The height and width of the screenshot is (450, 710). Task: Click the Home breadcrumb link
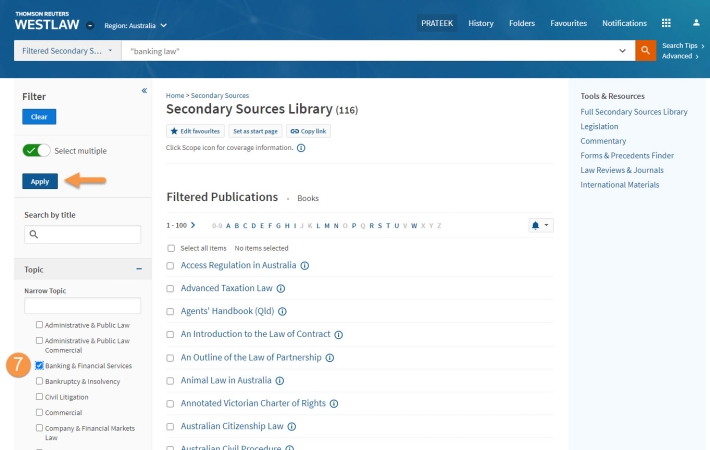tap(175, 96)
